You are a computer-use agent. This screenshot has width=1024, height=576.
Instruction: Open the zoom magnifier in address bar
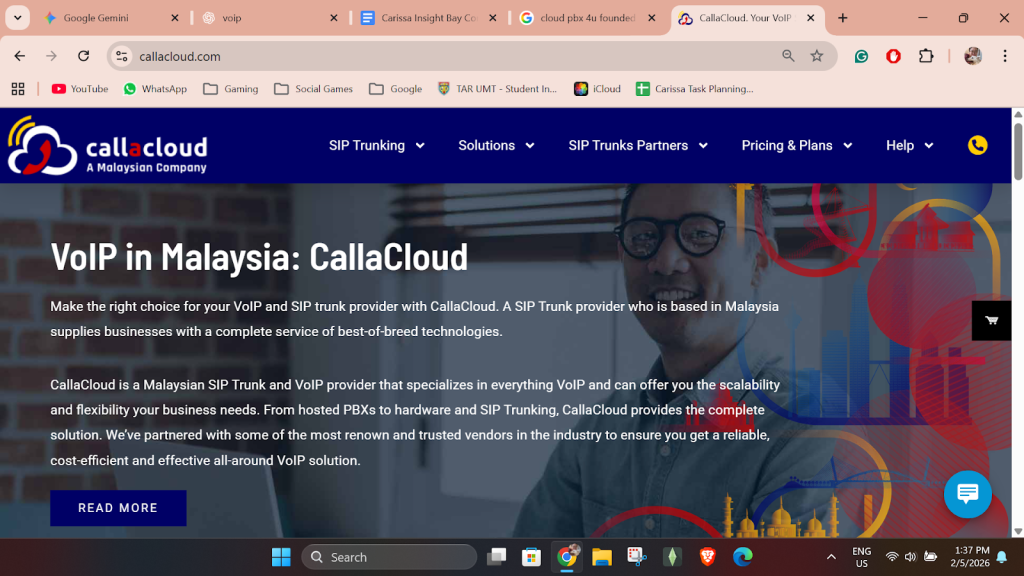(x=788, y=56)
